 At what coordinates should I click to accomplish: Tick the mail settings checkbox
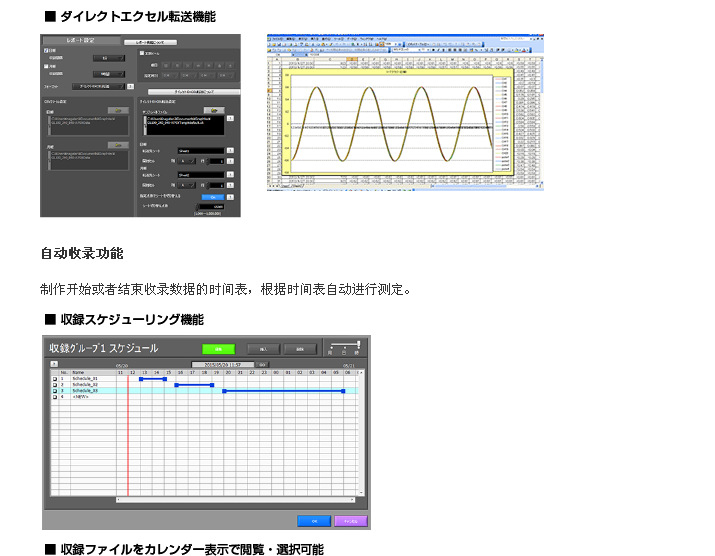coord(142,53)
